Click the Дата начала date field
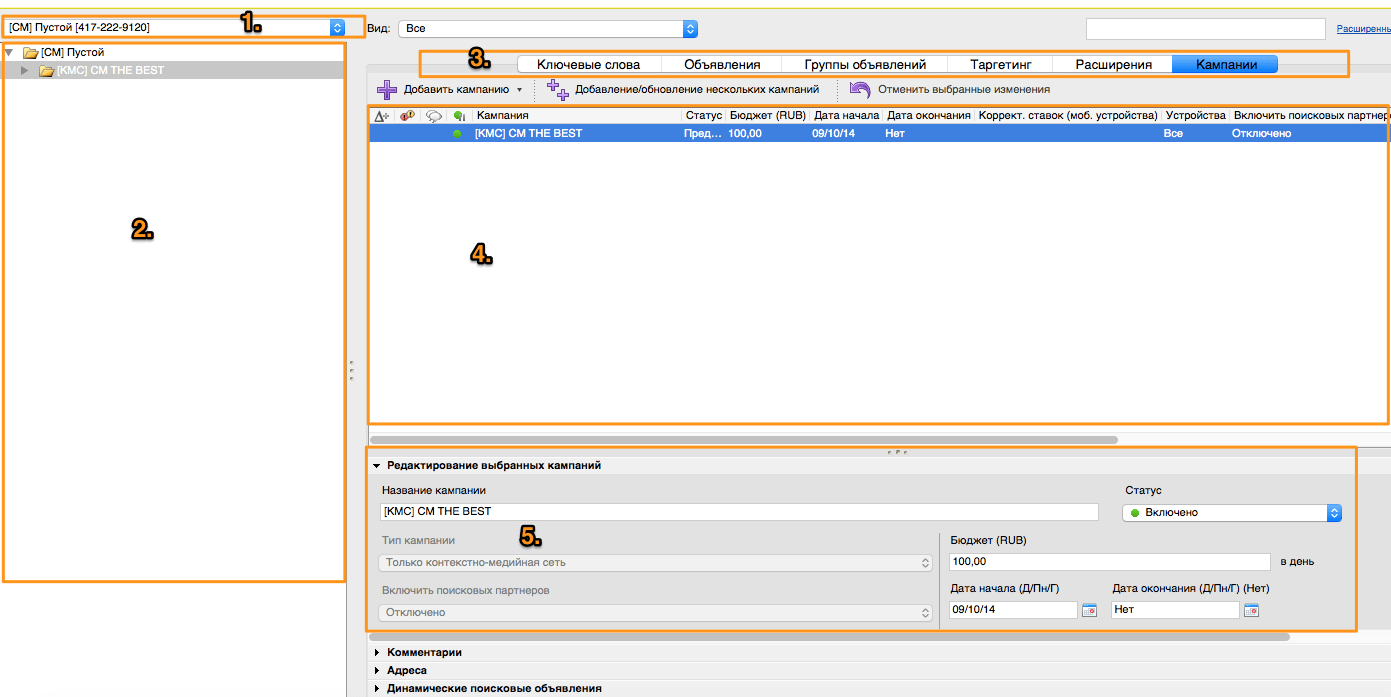1391x697 pixels. pyautogui.click(x=1013, y=610)
